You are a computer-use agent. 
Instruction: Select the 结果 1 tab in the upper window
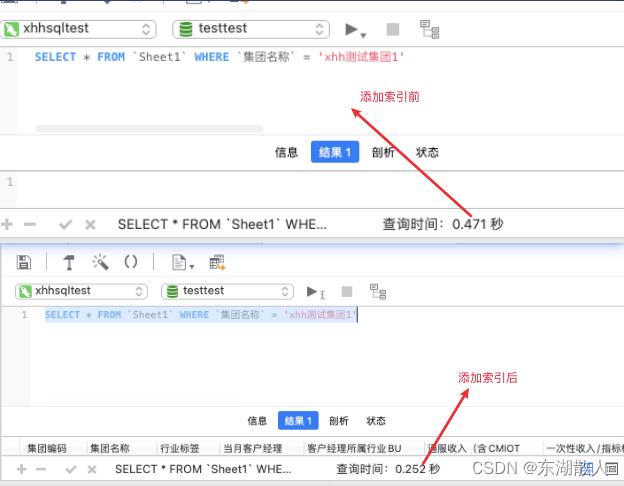[335, 152]
